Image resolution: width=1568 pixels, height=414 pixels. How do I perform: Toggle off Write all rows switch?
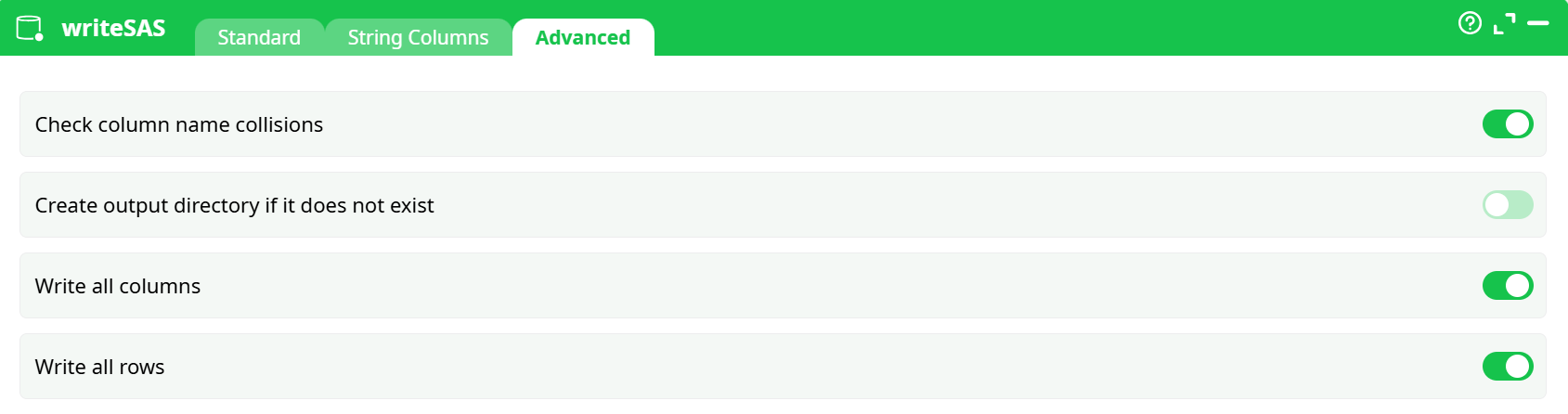pyautogui.click(x=1507, y=367)
